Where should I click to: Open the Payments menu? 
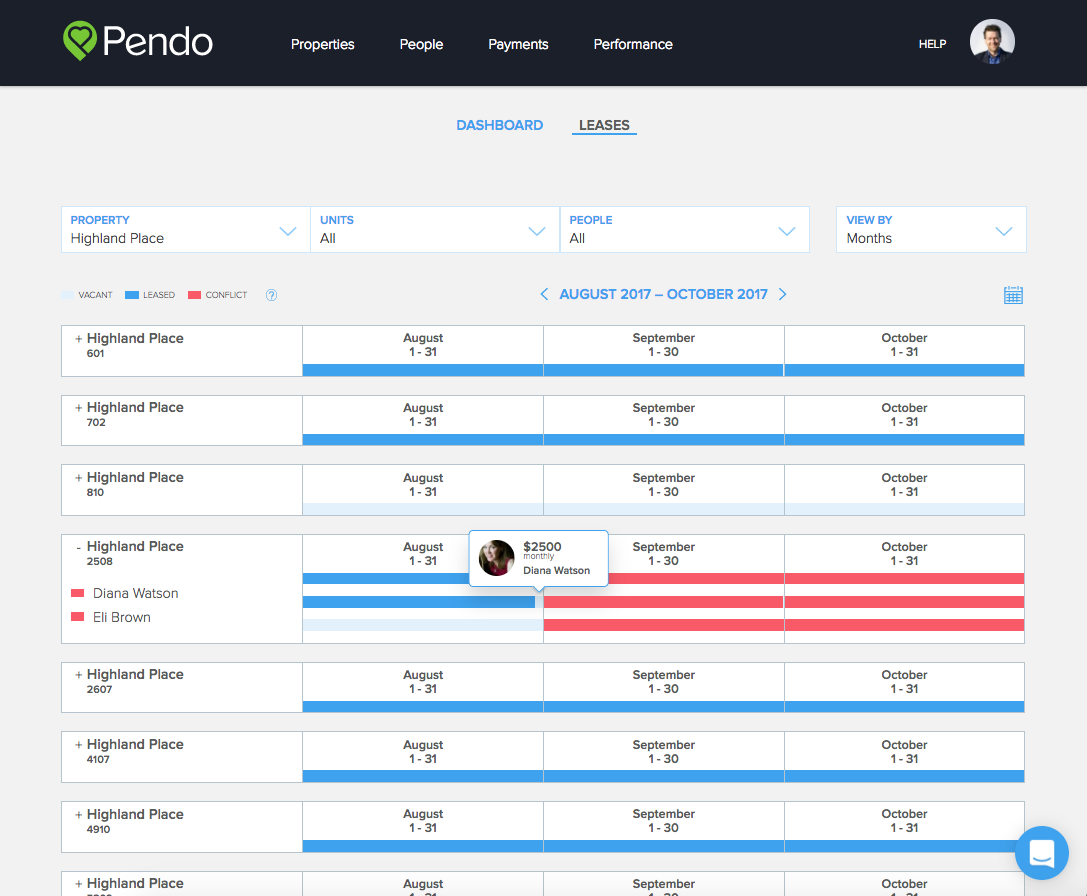tap(518, 44)
